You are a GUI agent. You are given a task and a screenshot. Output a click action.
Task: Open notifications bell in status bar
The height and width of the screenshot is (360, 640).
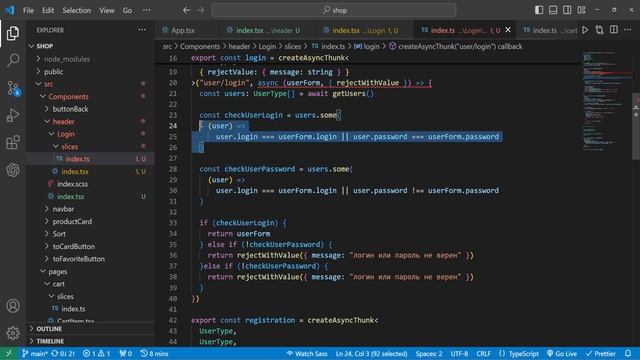point(628,353)
